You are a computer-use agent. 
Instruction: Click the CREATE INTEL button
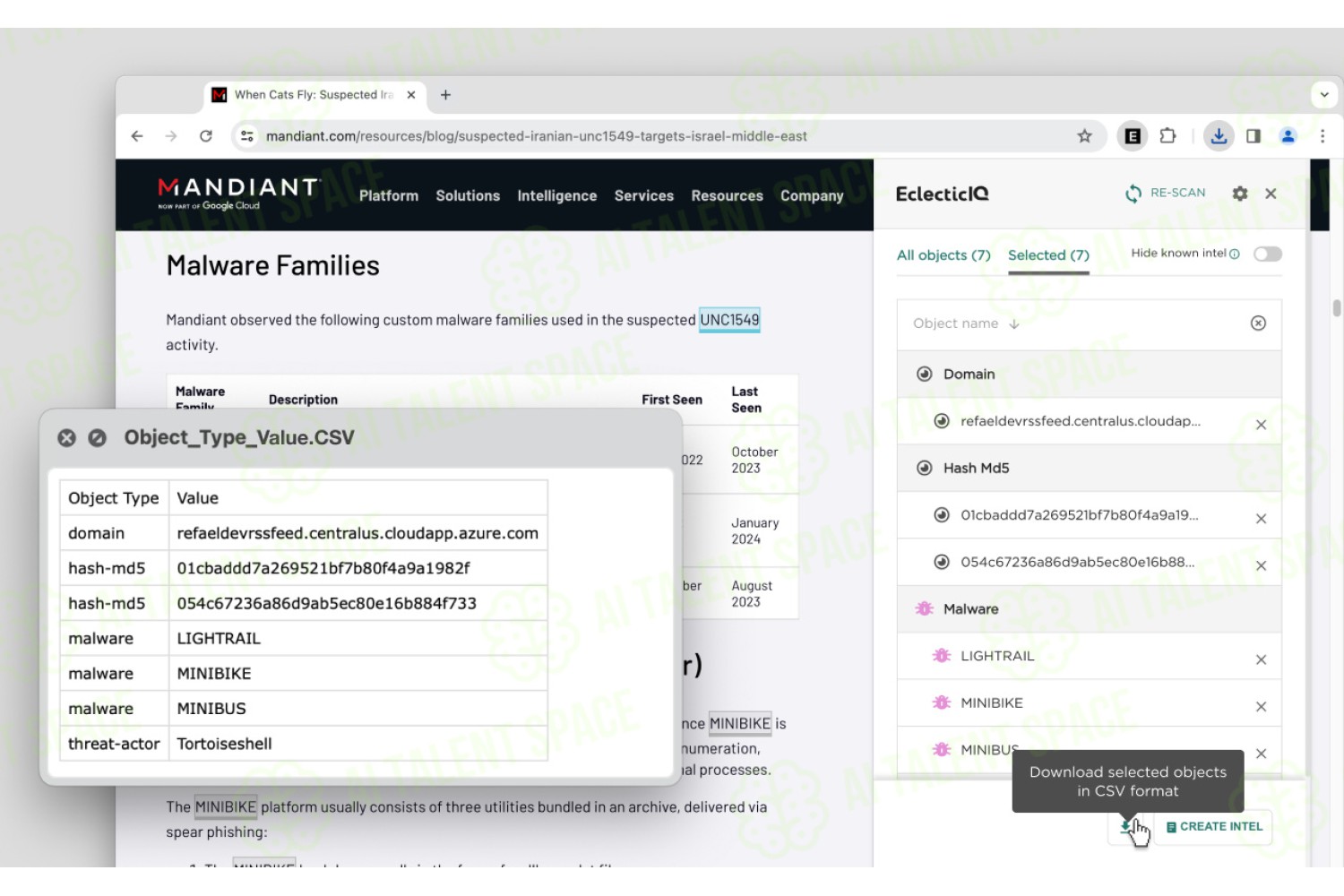tap(1214, 827)
